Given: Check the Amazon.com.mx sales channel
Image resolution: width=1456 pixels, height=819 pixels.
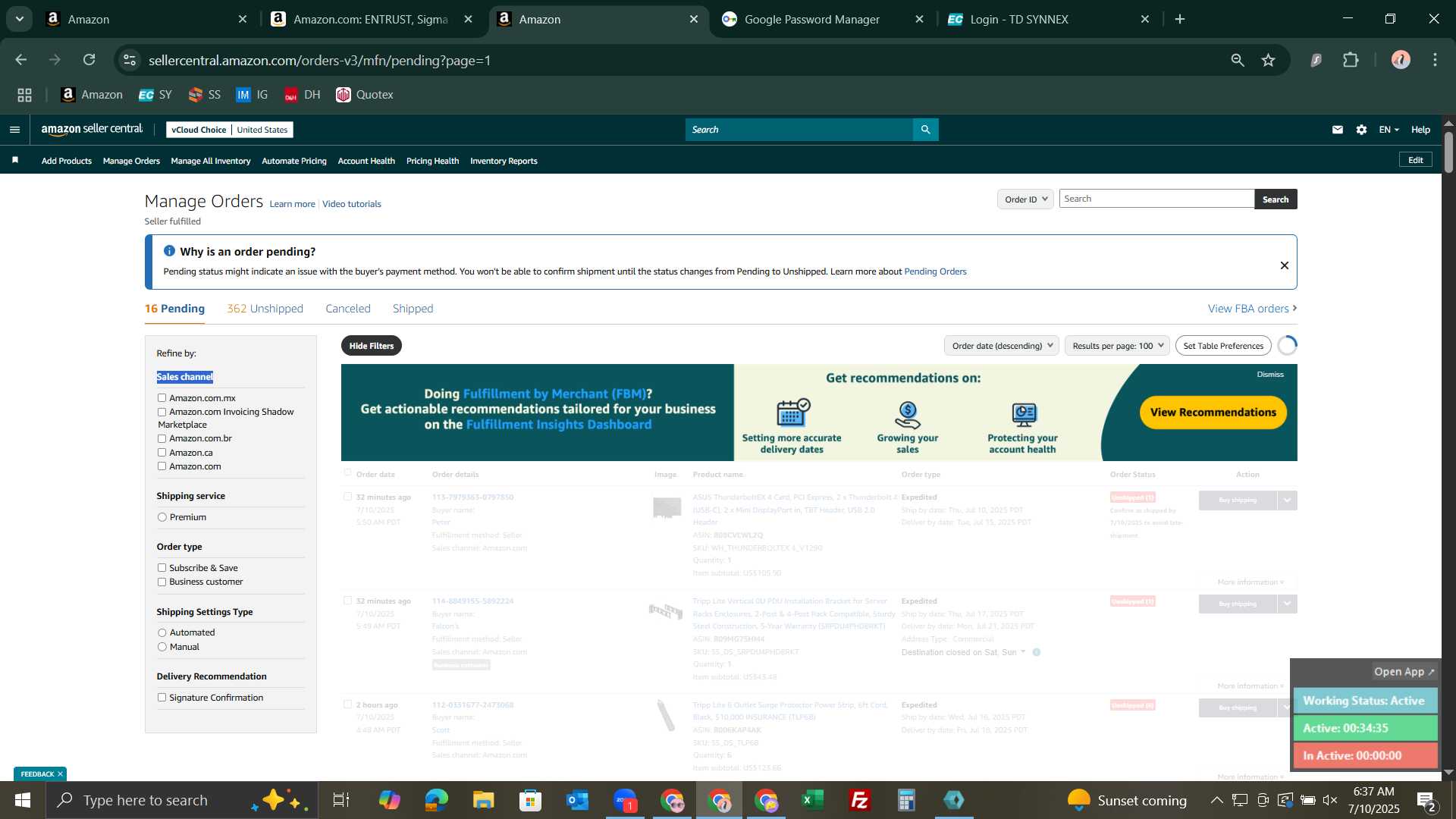Looking at the screenshot, I should (162, 398).
